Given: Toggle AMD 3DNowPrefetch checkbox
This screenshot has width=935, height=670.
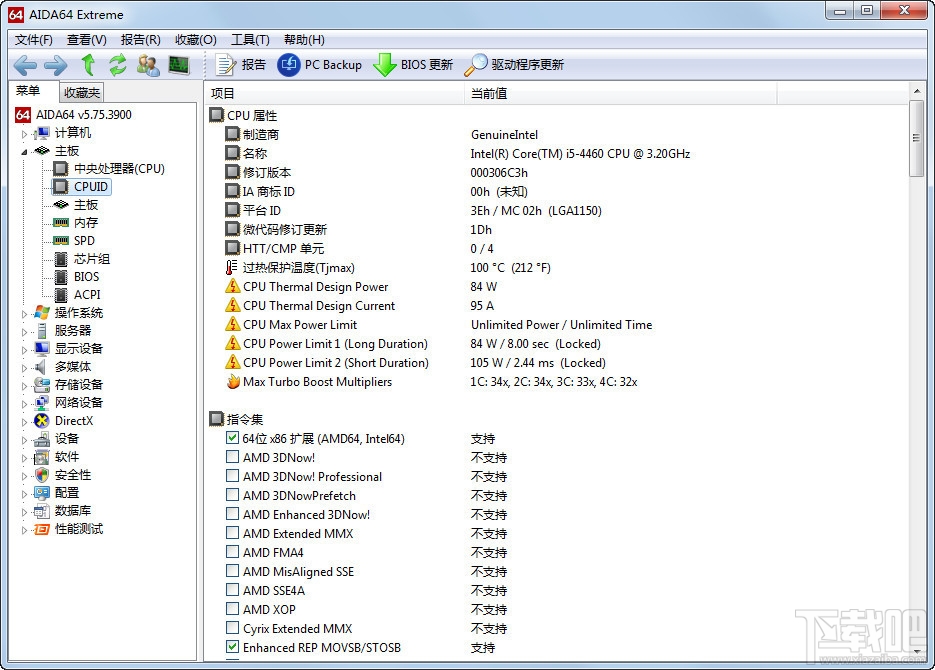Looking at the screenshot, I should [233, 495].
